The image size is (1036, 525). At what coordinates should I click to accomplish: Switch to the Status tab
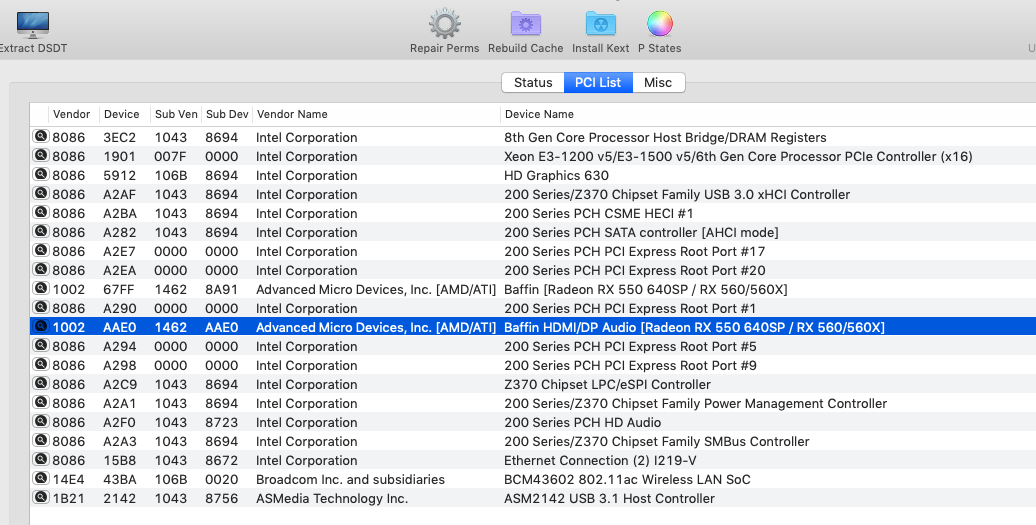point(533,83)
